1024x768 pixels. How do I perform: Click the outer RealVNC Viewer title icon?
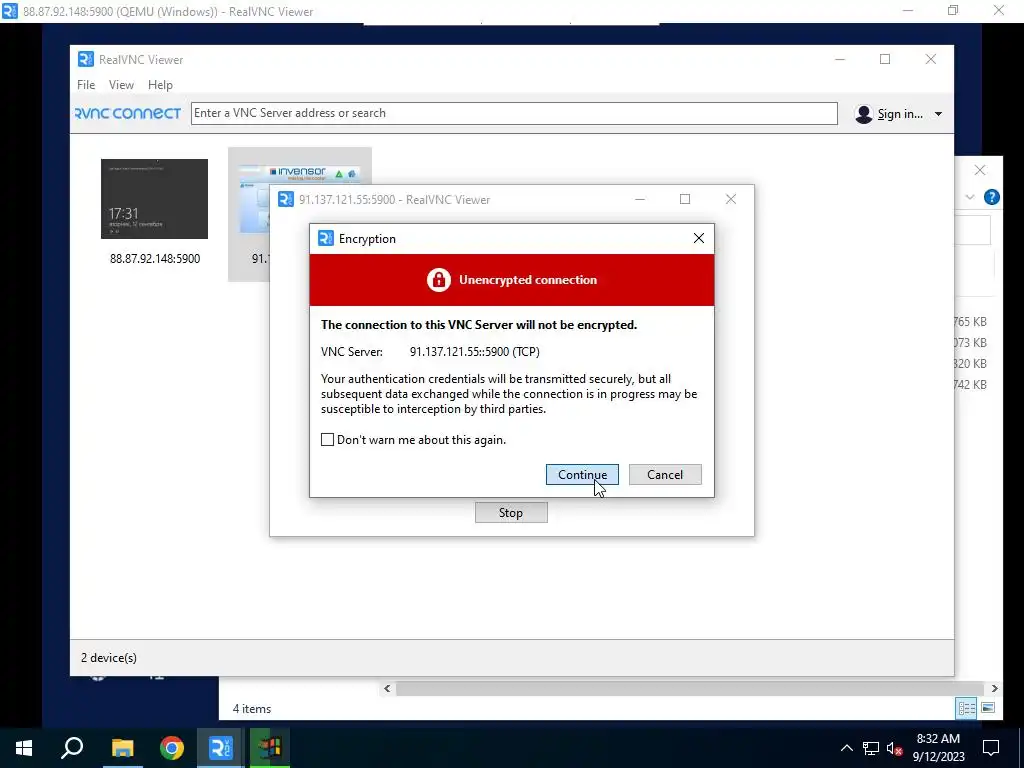click(10, 11)
